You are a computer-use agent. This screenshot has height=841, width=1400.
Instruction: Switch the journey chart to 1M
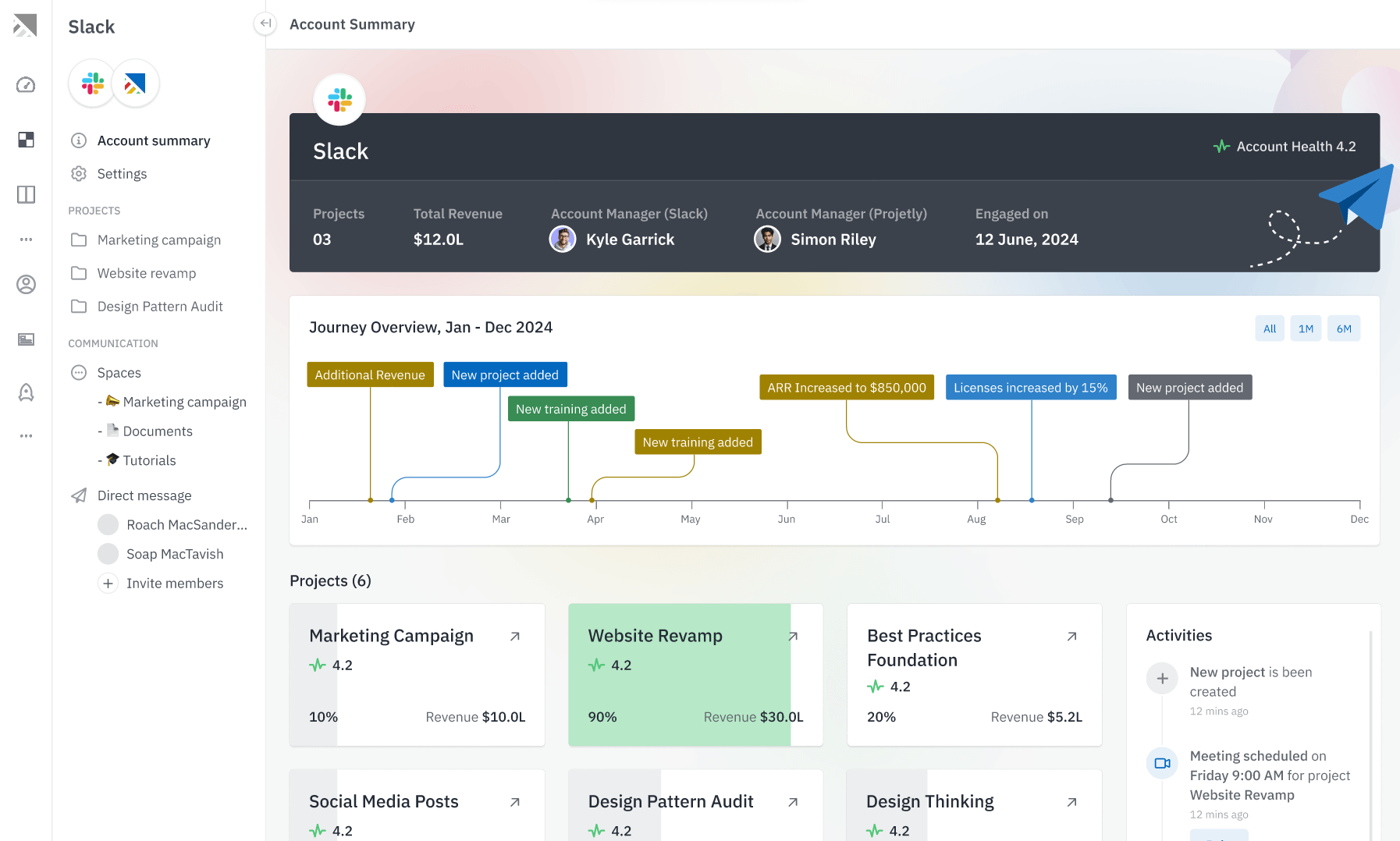click(1306, 328)
